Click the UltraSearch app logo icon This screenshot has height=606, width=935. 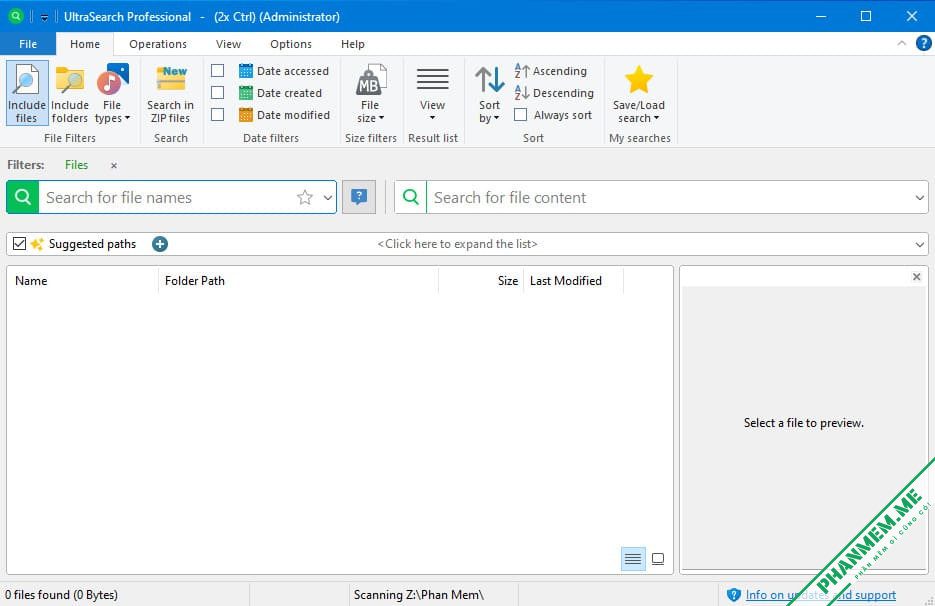(x=16, y=16)
